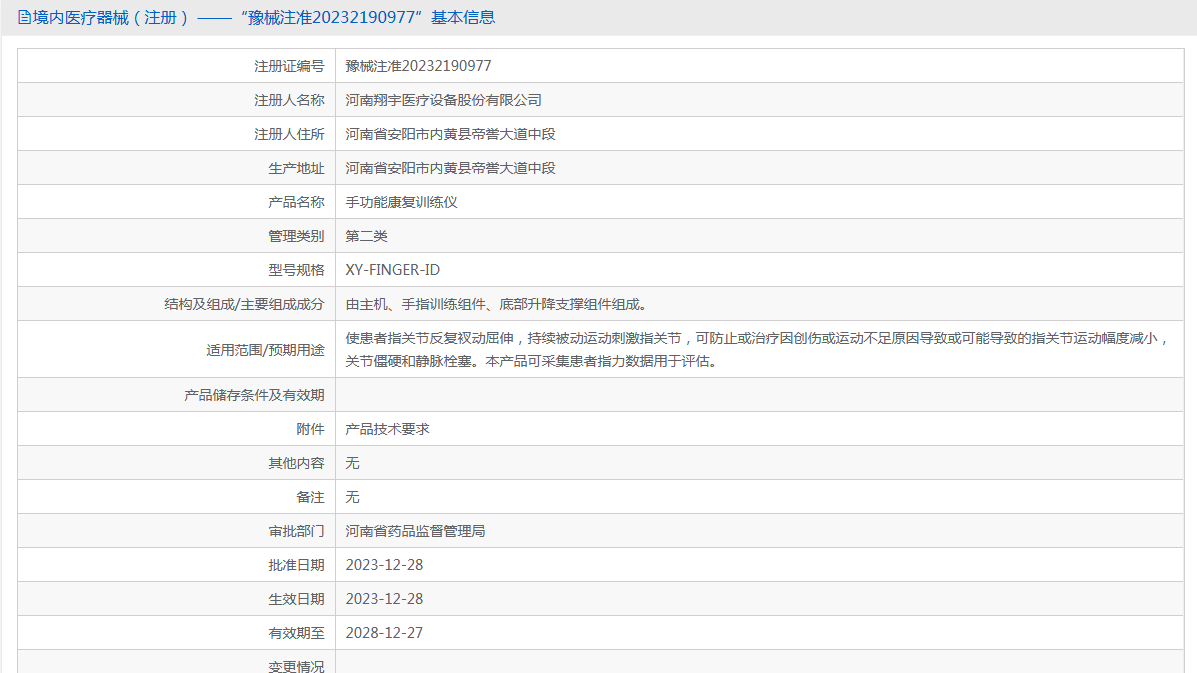The height and width of the screenshot is (673, 1197).
Task: Select the registration number value 豫械注准20232190977
Action: click(418, 66)
